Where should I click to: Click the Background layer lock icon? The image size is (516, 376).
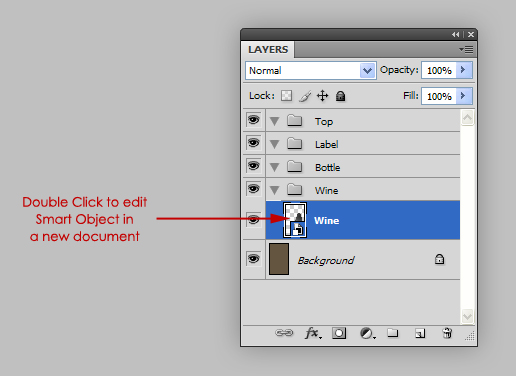pos(439,259)
